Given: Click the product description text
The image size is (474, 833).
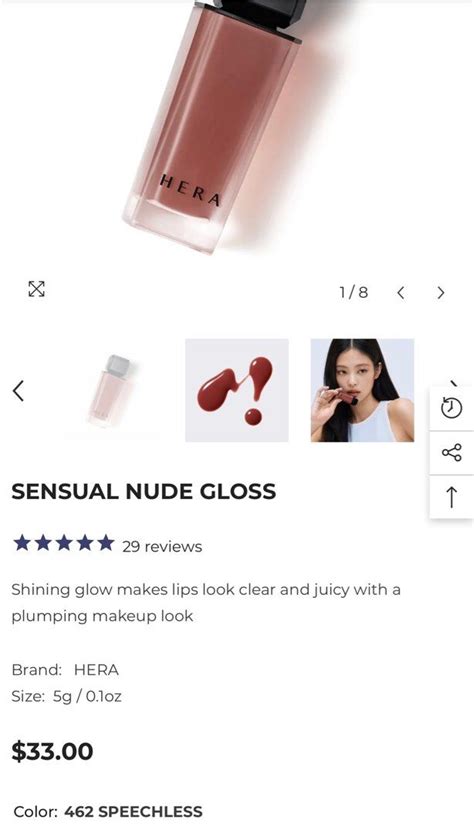Looking at the screenshot, I should (206, 603).
